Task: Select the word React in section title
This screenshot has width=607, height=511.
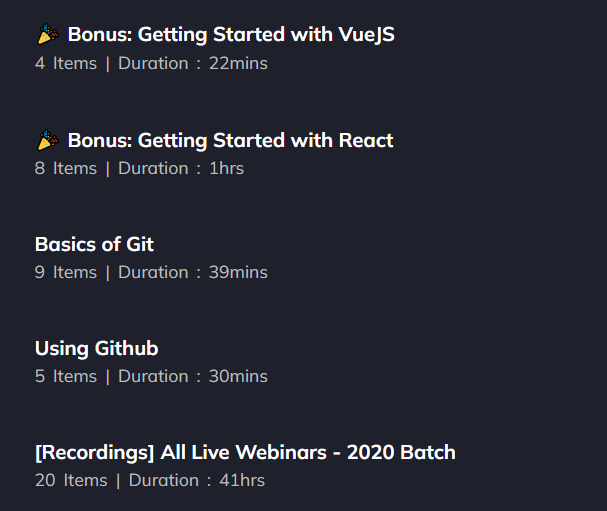Action: pos(366,140)
